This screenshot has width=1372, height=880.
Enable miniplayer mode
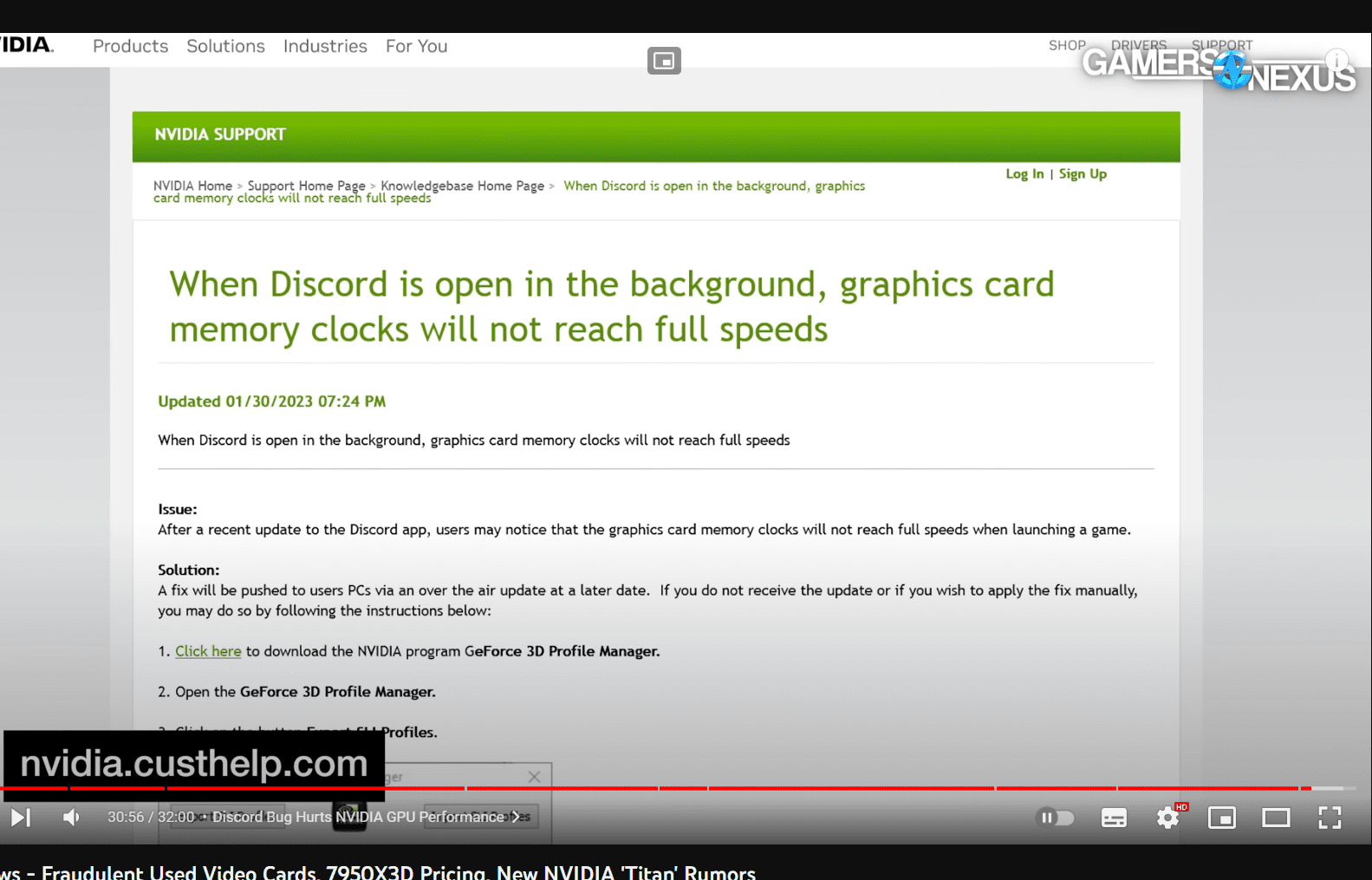[x=1222, y=818]
